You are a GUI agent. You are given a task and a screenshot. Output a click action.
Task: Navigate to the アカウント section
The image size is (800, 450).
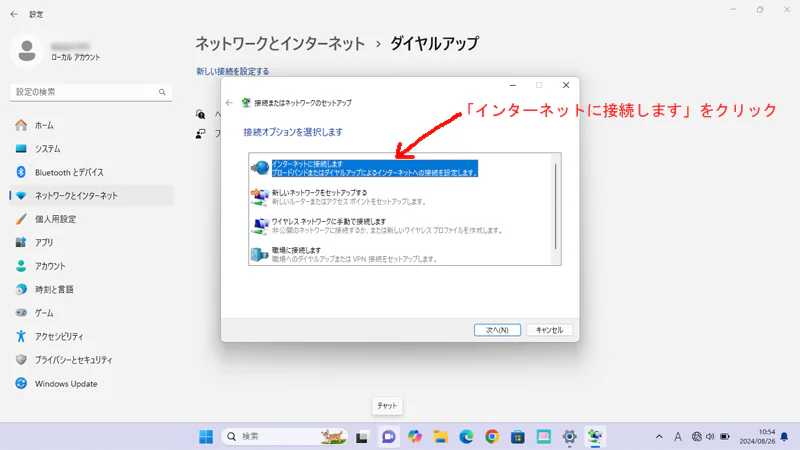(50, 266)
